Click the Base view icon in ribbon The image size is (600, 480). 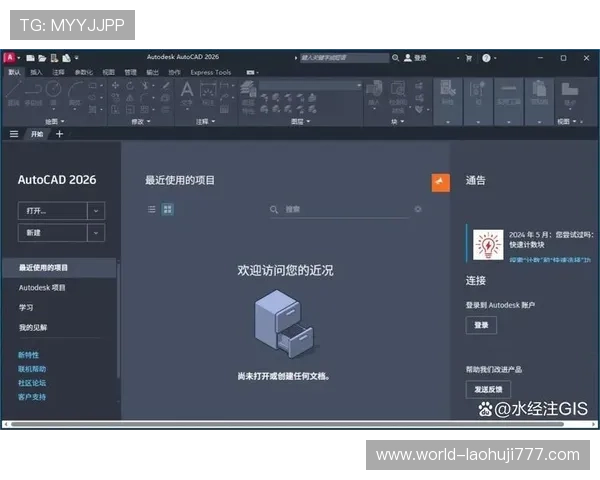pos(570,89)
